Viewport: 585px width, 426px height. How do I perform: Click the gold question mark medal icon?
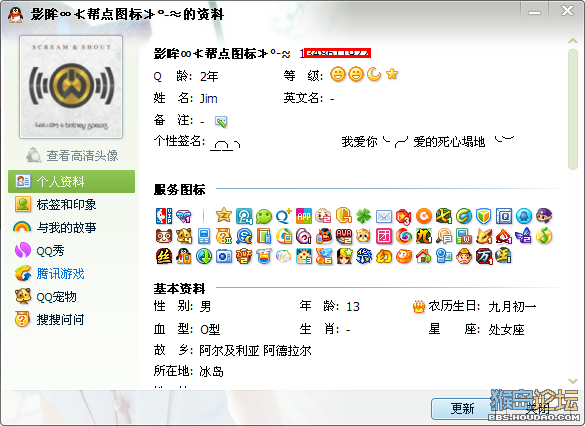click(223, 236)
